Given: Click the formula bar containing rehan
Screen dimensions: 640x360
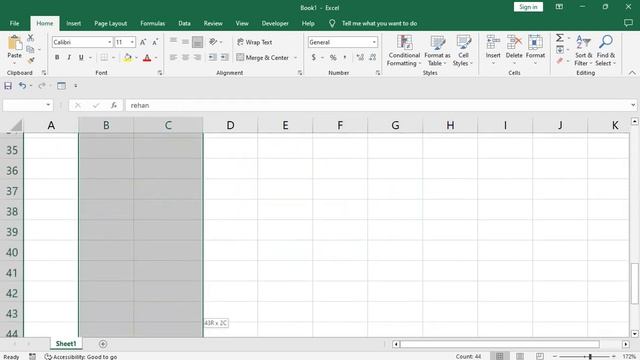Looking at the screenshot, I should pyautogui.click(x=381, y=105).
